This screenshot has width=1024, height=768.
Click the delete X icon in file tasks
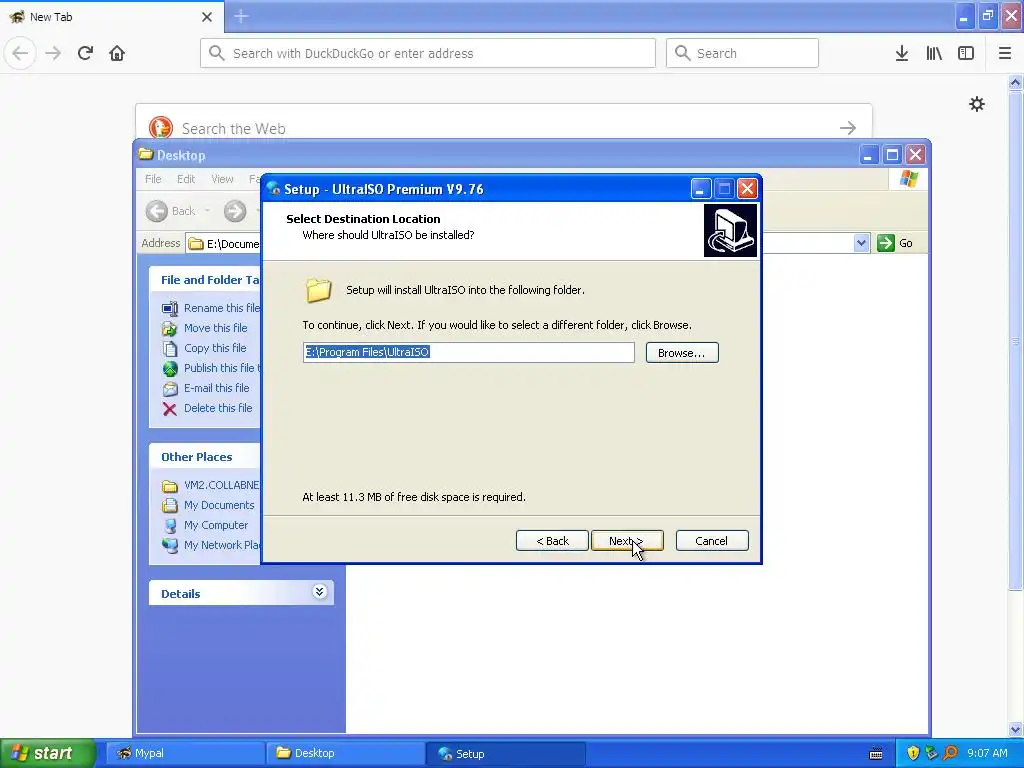170,409
